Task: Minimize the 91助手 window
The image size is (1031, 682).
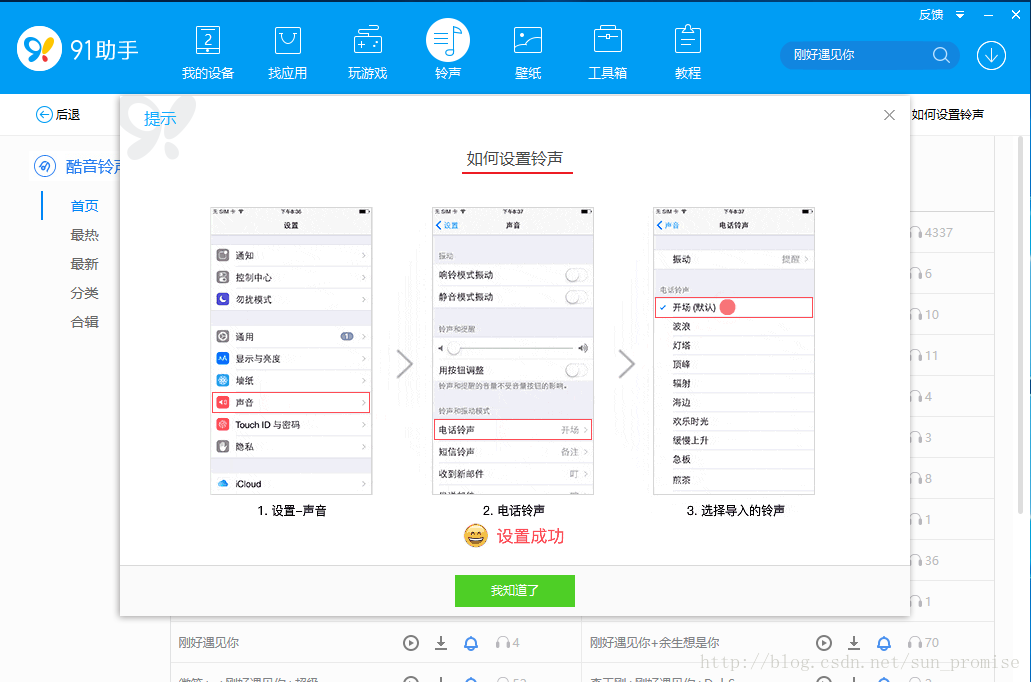Action: click(x=988, y=14)
